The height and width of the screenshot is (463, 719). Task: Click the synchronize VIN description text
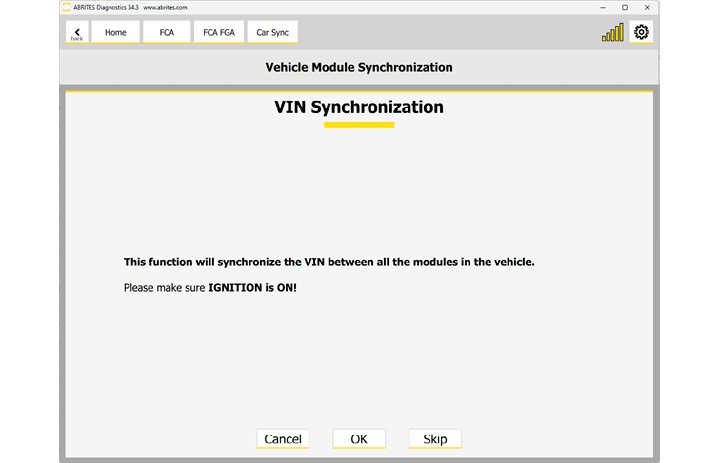tap(329, 262)
